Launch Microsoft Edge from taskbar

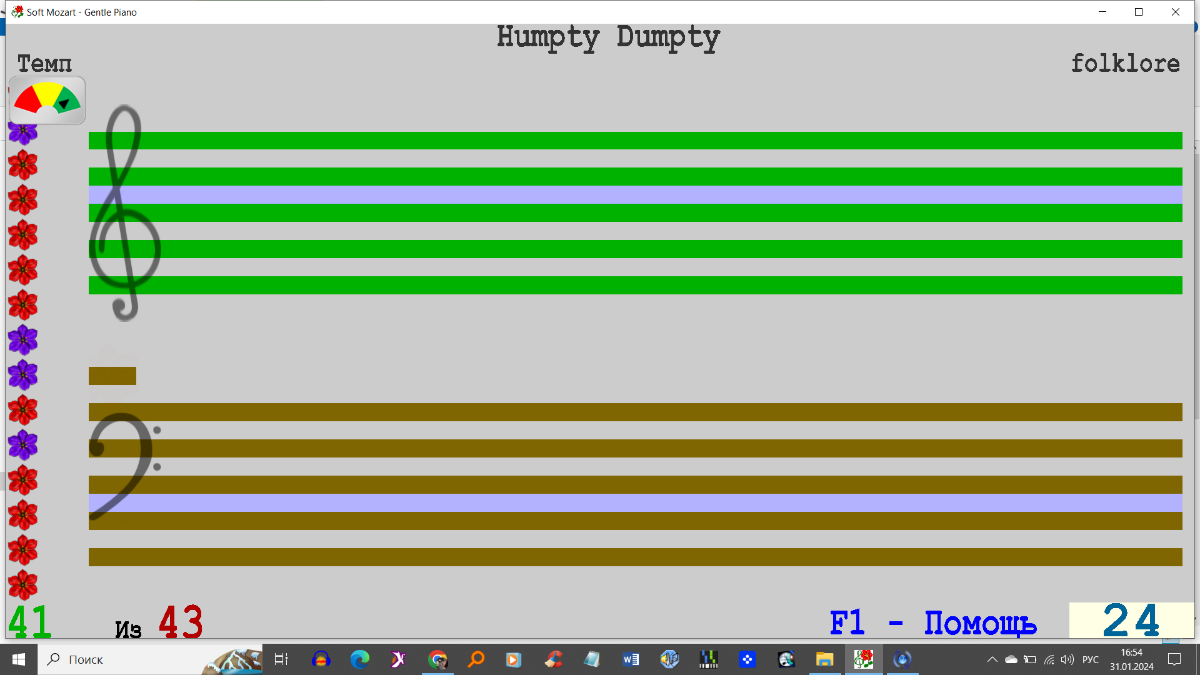[x=360, y=659]
